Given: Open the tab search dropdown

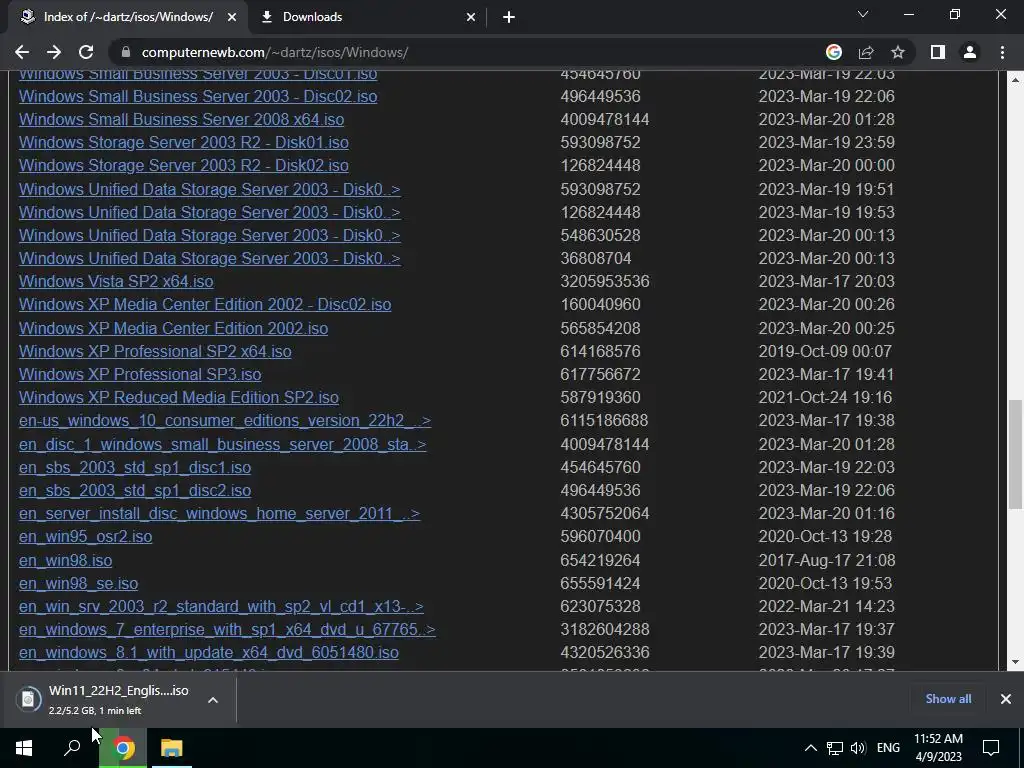Looking at the screenshot, I should pos(863,14).
